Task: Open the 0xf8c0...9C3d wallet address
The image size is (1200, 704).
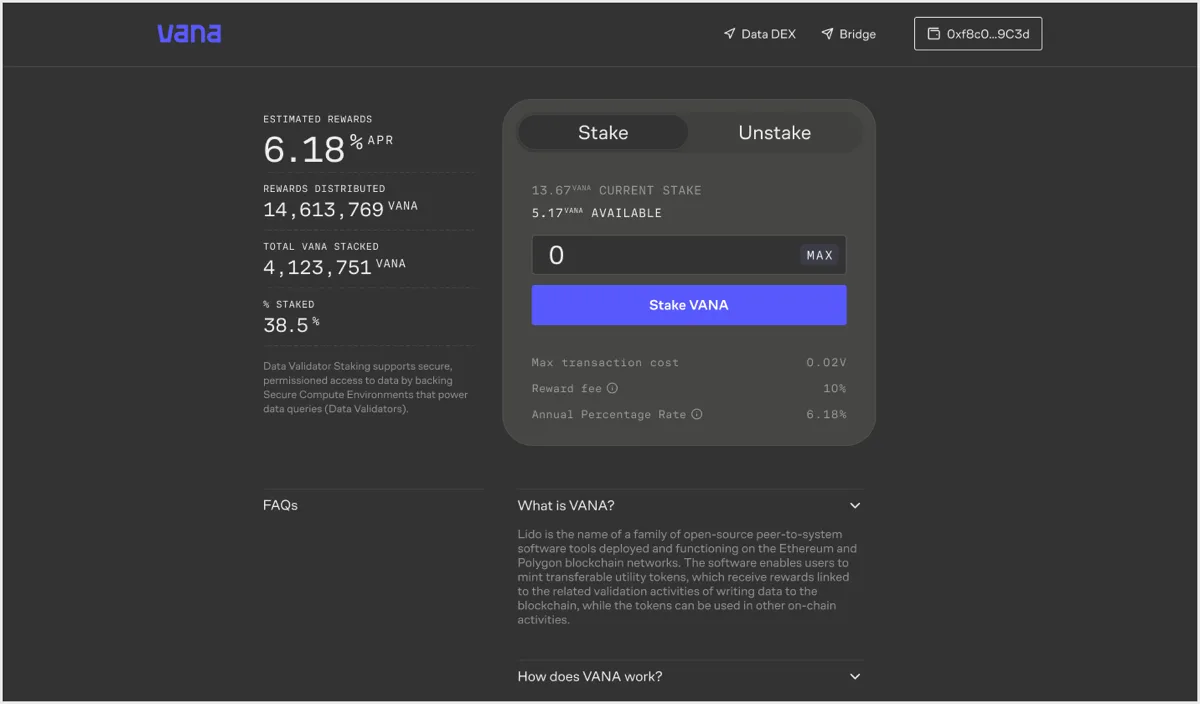Action: coord(988,34)
